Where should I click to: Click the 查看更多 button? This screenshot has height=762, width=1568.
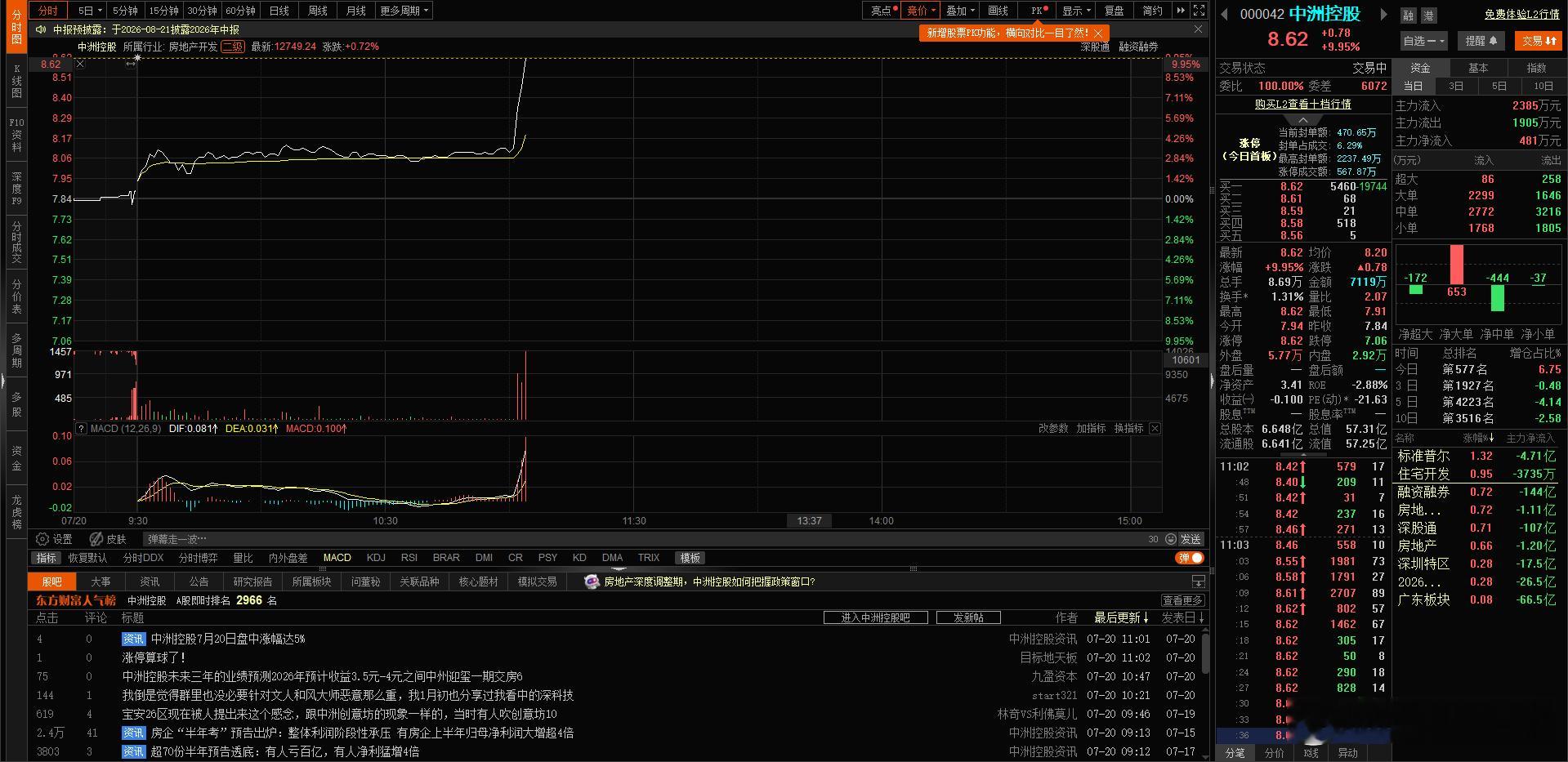(1182, 600)
